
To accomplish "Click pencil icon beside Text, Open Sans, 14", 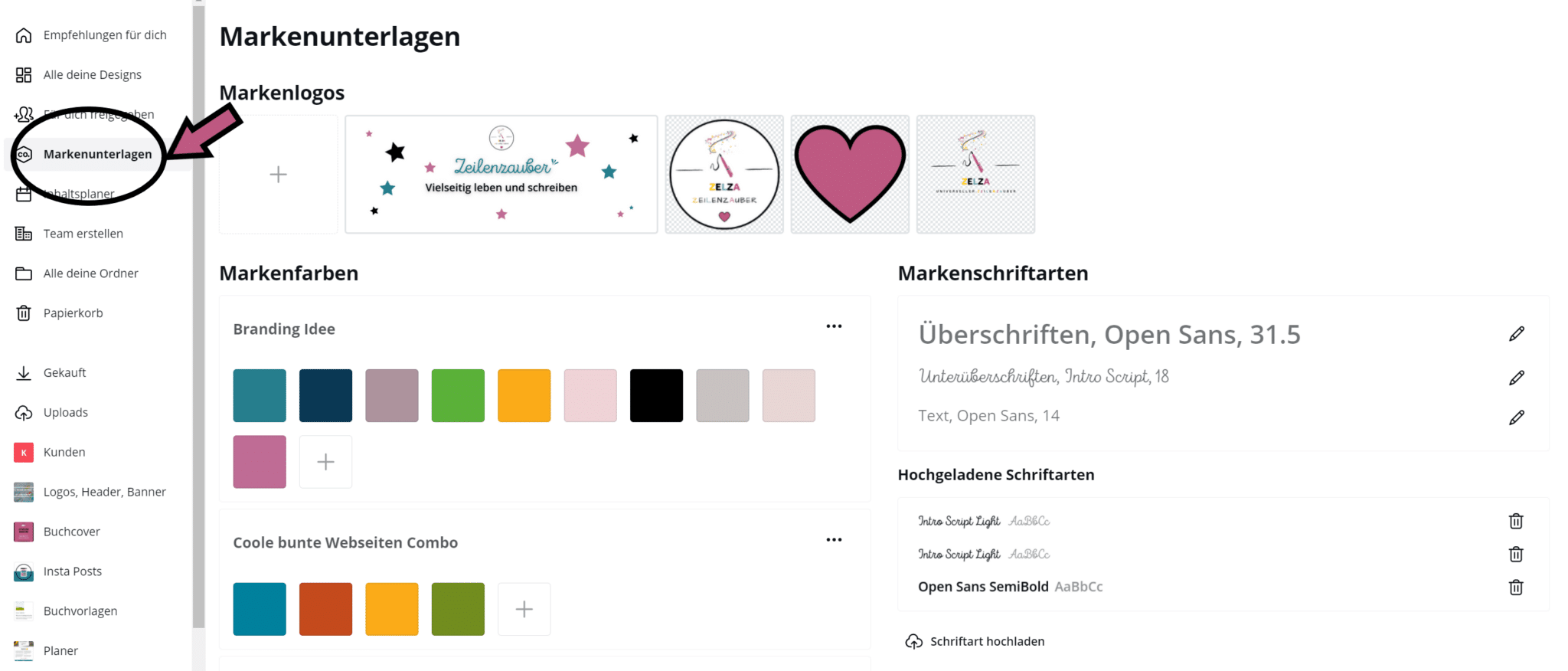I will pos(1516,417).
